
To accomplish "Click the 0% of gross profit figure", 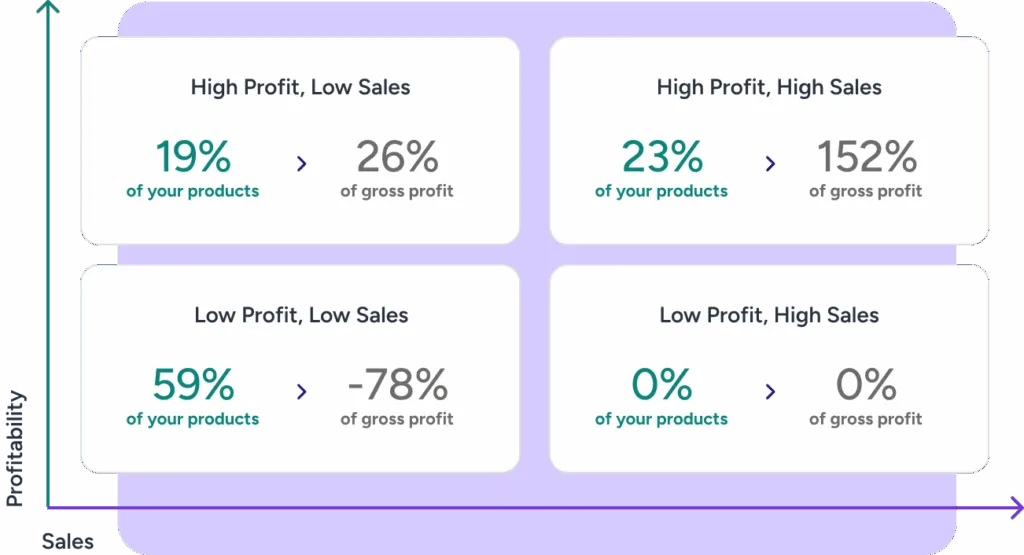I will click(x=866, y=385).
